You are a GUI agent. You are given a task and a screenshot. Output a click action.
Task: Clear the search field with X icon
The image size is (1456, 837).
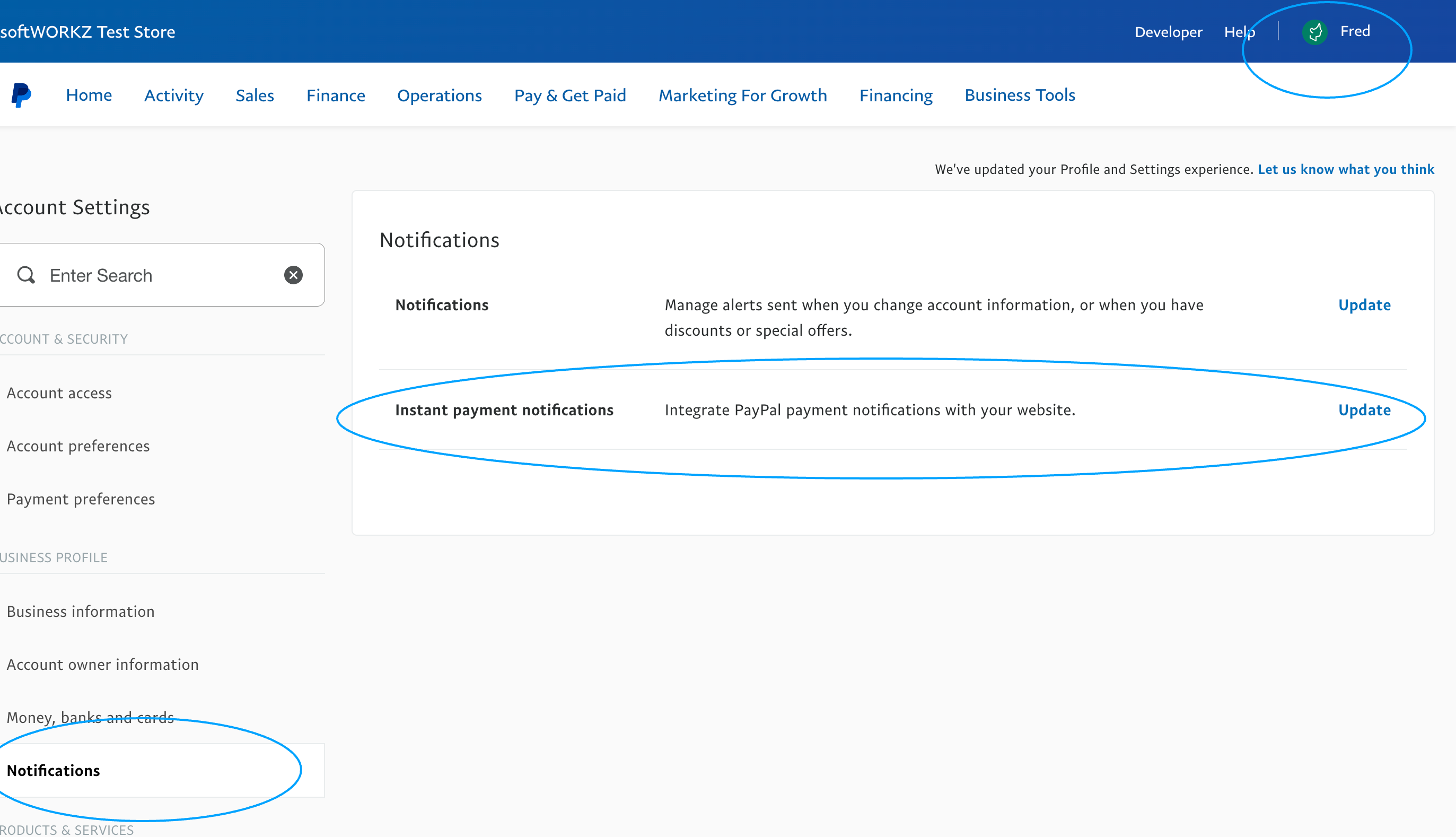click(x=293, y=275)
